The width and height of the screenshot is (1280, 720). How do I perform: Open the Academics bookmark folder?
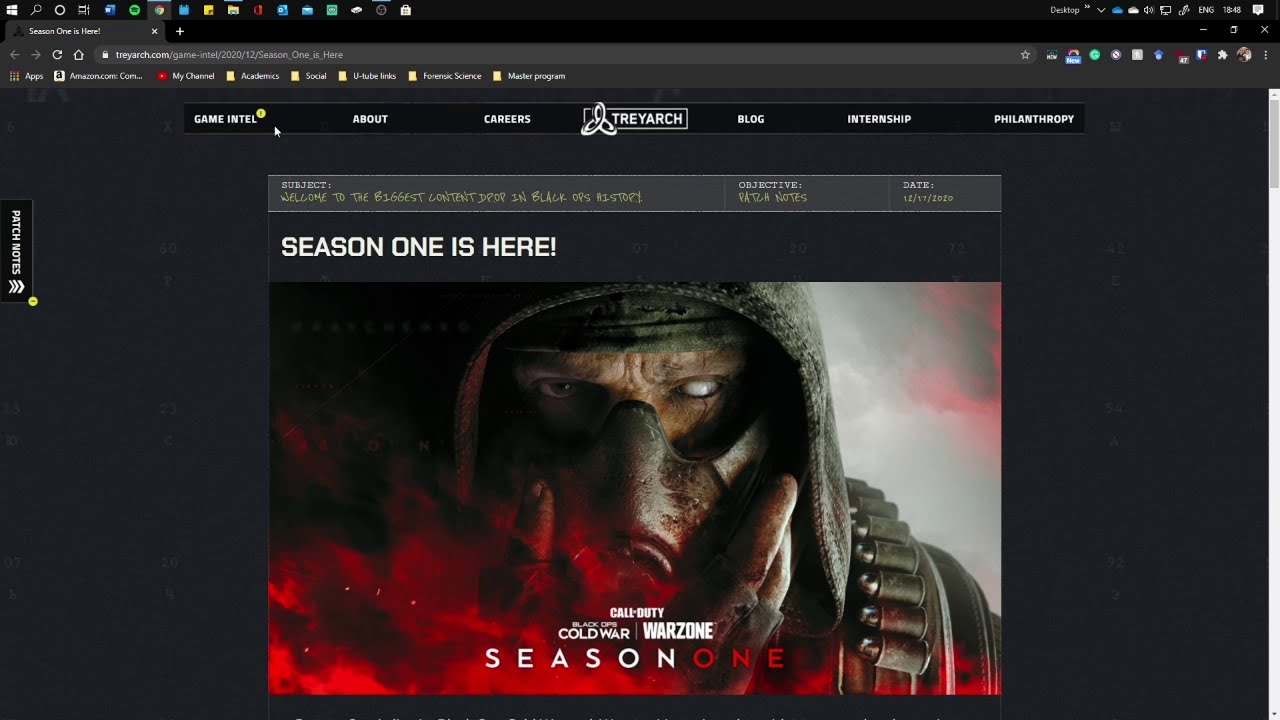point(252,76)
